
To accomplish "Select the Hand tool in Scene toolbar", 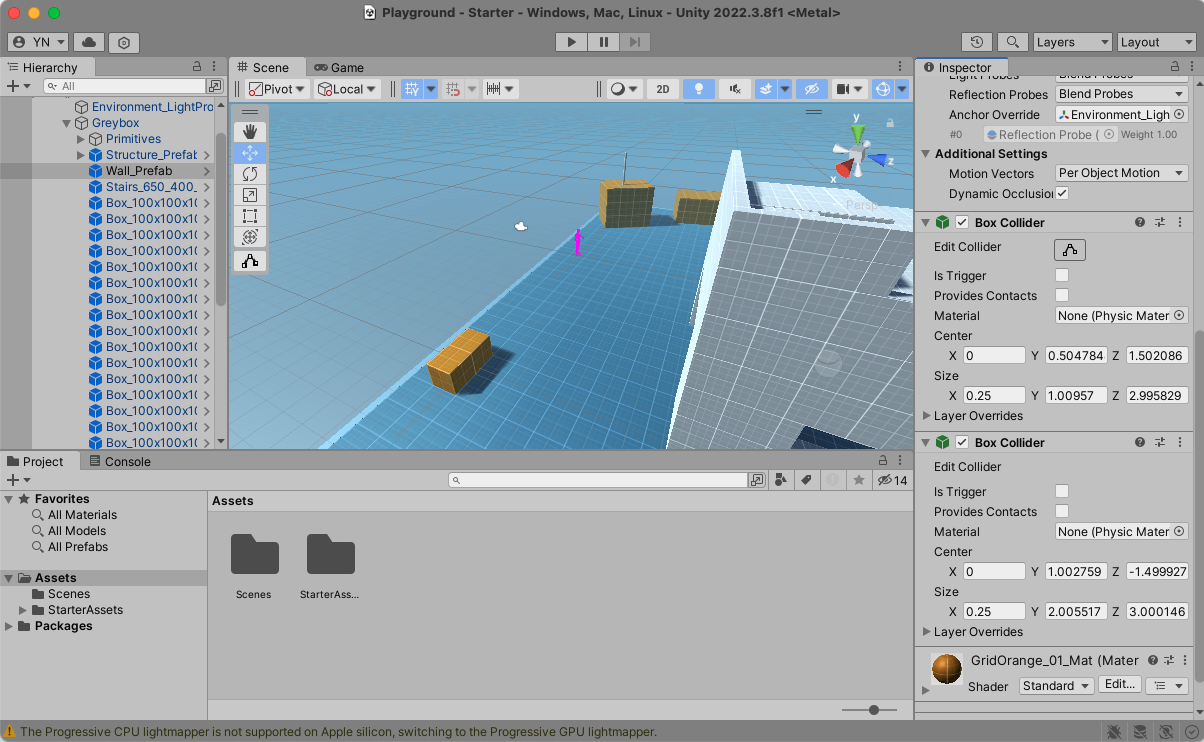I will click(250, 132).
